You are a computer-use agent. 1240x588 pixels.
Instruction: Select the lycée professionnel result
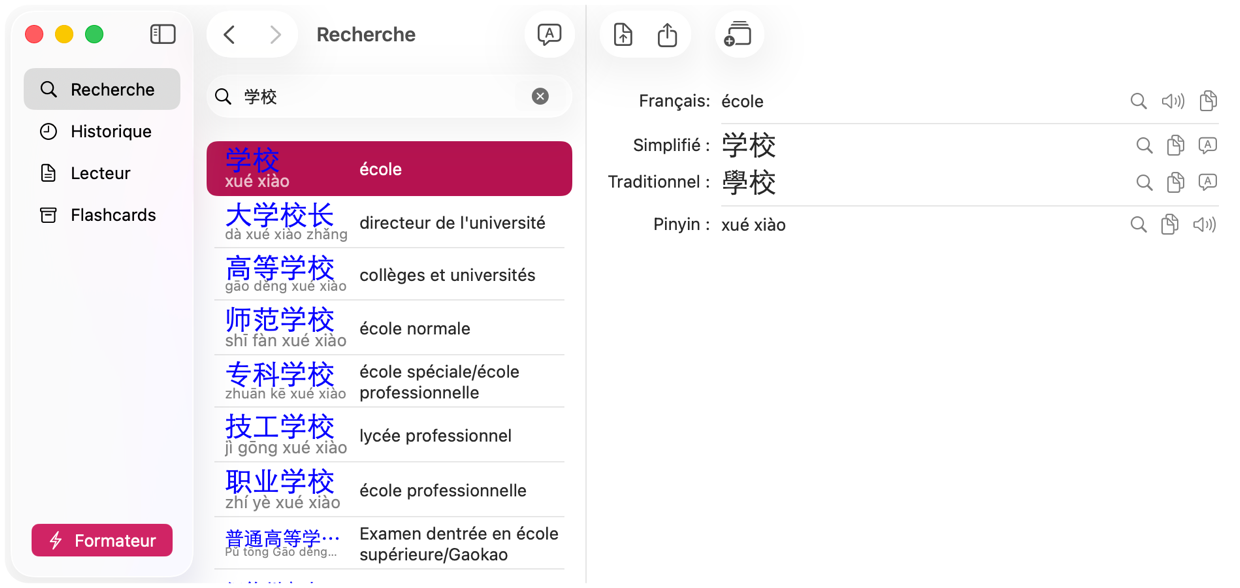click(389, 435)
